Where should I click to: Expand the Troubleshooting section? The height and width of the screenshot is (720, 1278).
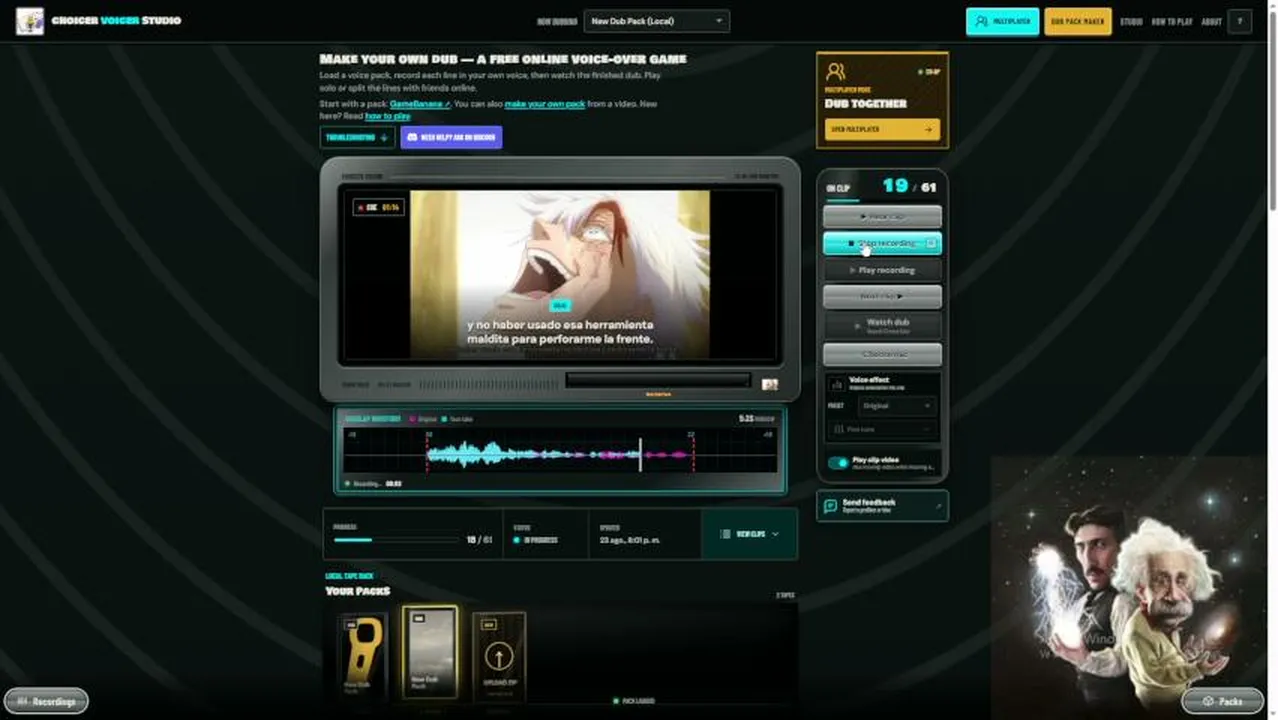tap(357, 137)
